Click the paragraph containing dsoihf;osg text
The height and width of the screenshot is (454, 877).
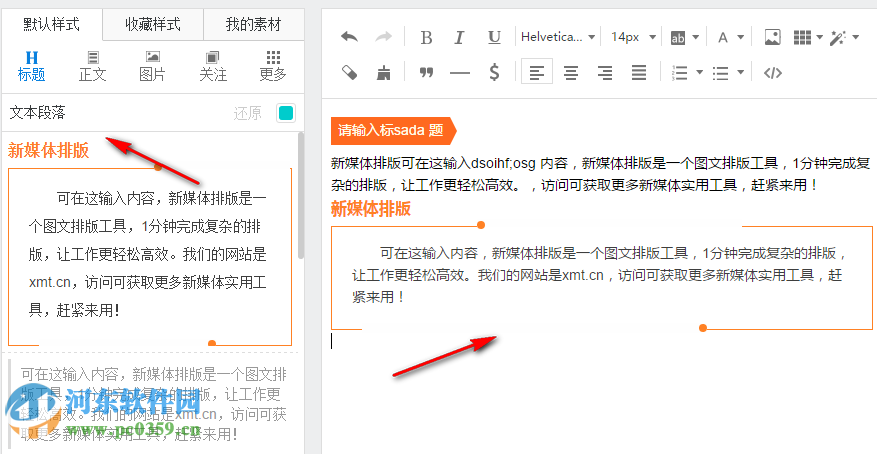pyautogui.click(x=601, y=174)
